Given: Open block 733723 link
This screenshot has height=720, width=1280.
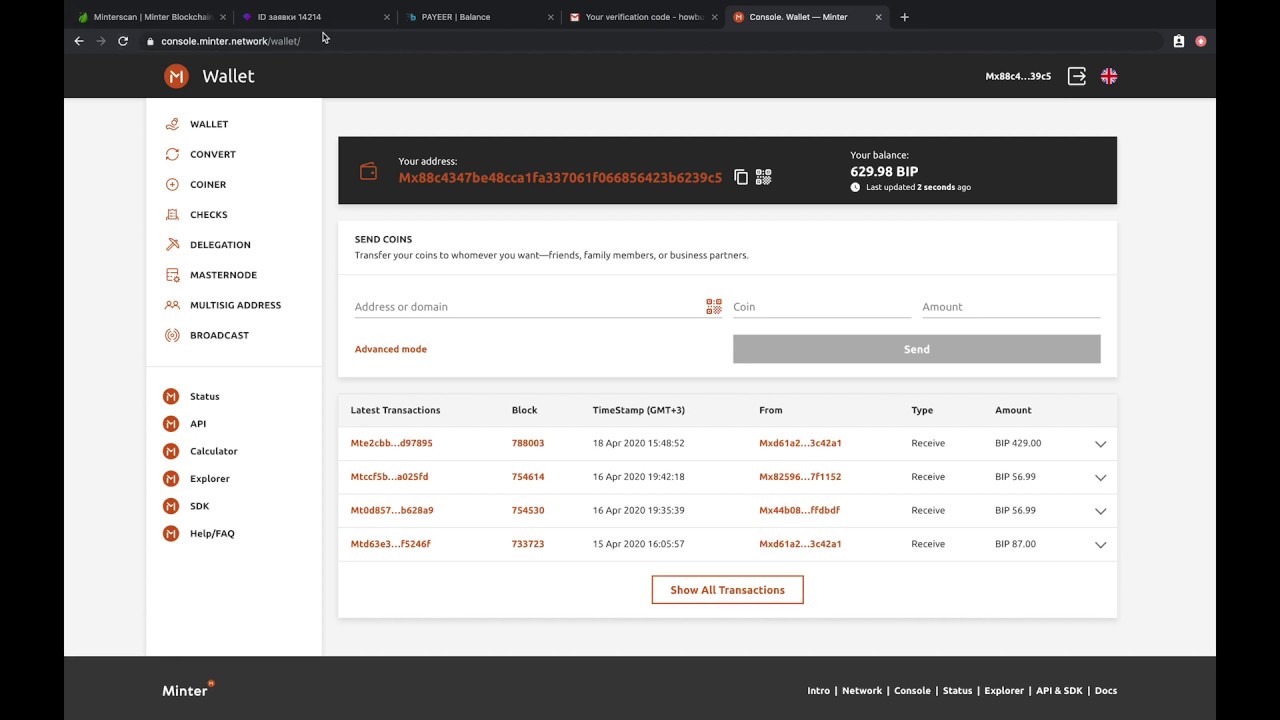Looking at the screenshot, I should 528,544.
